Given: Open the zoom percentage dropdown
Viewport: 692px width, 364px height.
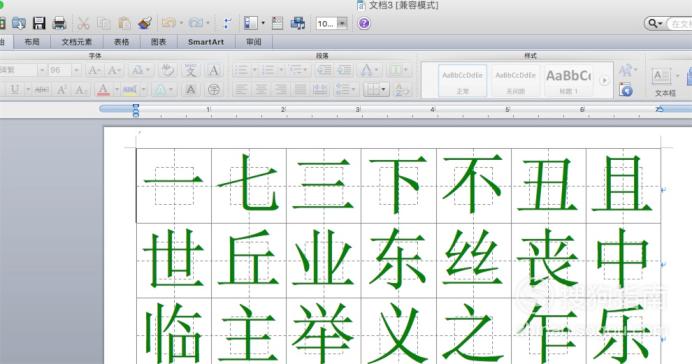Looking at the screenshot, I should (x=342, y=23).
